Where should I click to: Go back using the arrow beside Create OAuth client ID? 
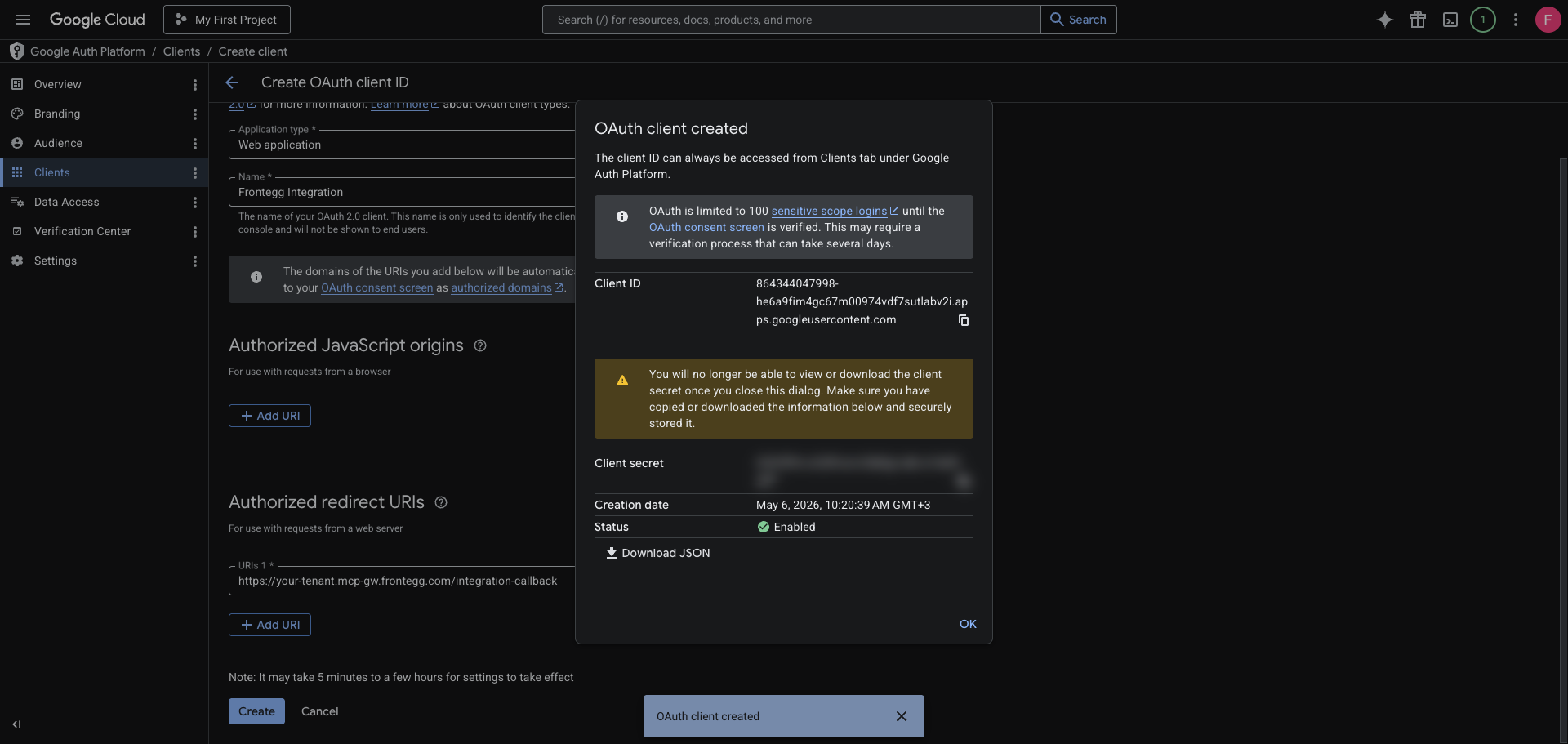(x=232, y=82)
